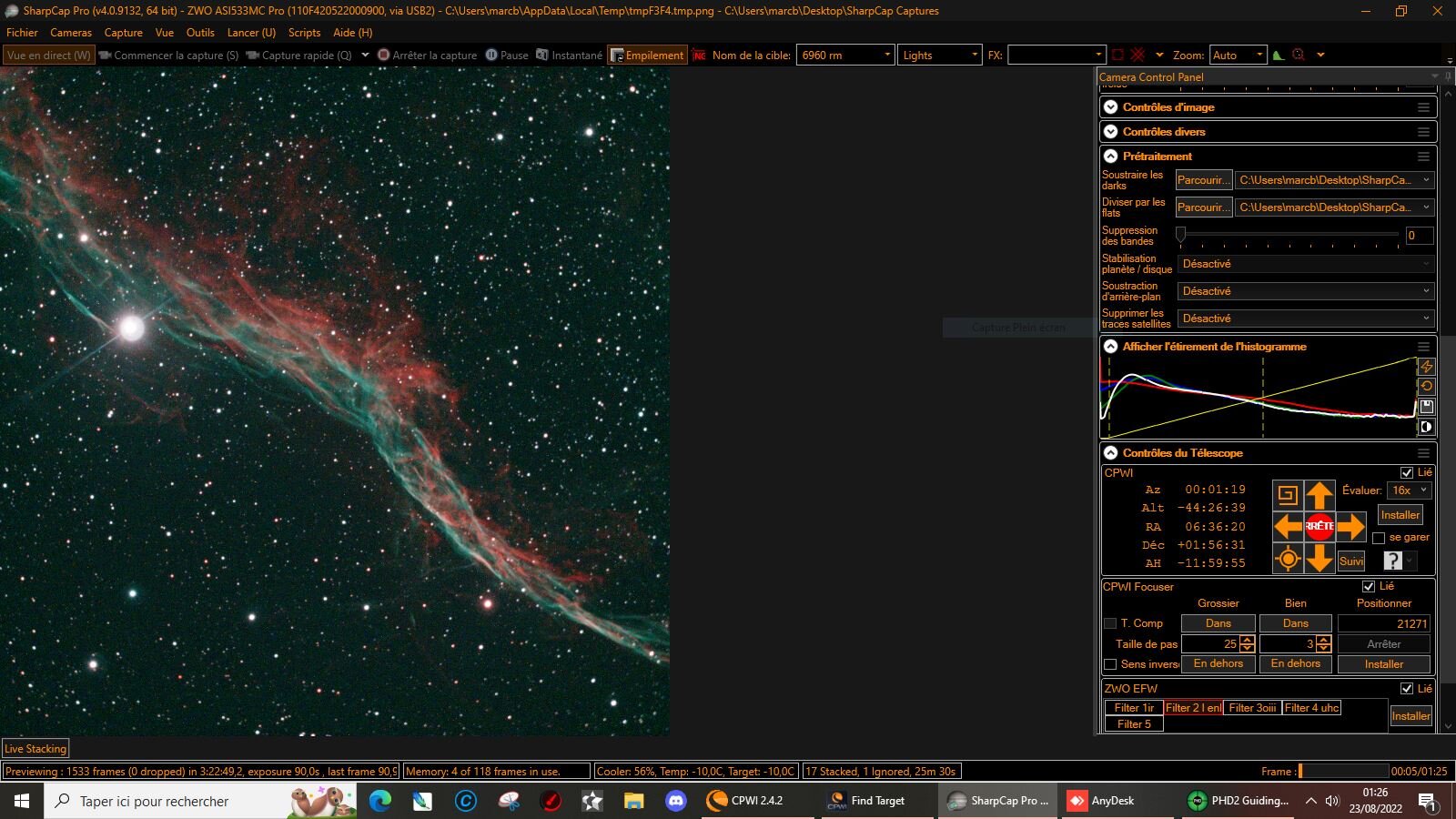Open the Stabilisation planète / disque dropdown
Viewport: 1456px width, 819px height.
pyautogui.click(x=1307, y=264)
